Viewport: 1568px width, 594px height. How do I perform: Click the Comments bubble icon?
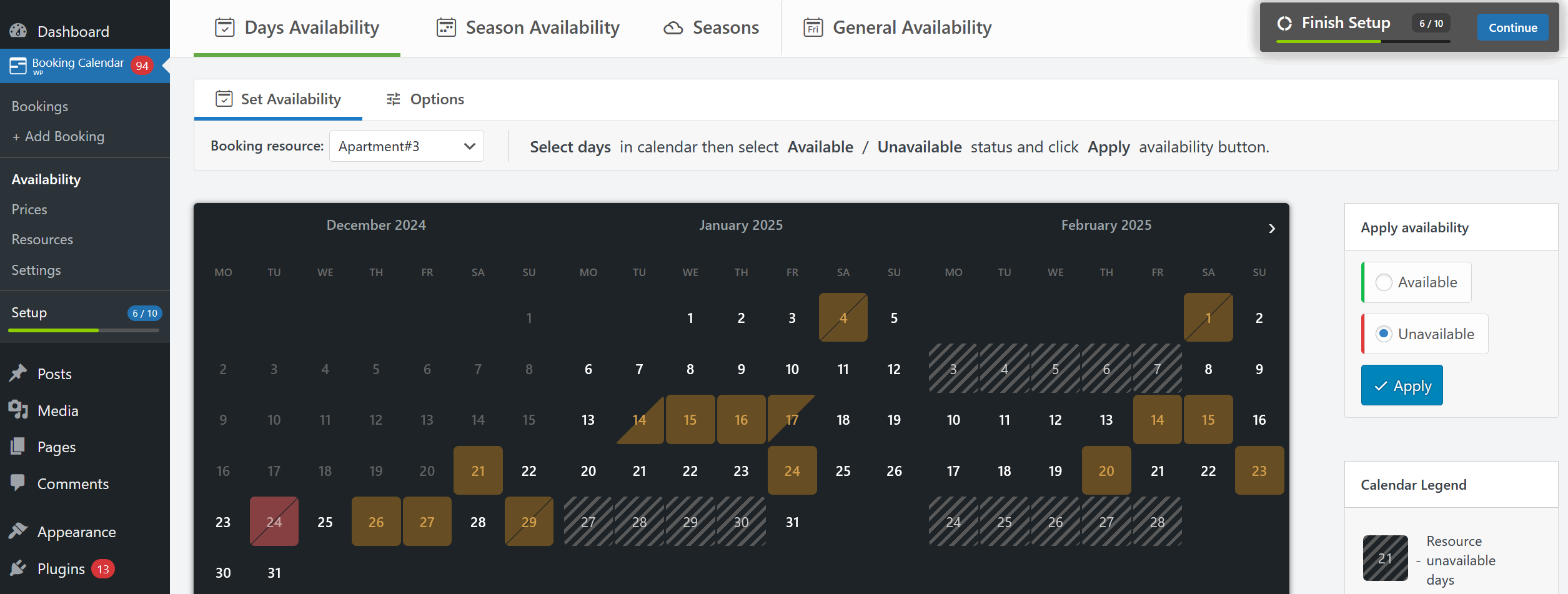coord(18,483)
